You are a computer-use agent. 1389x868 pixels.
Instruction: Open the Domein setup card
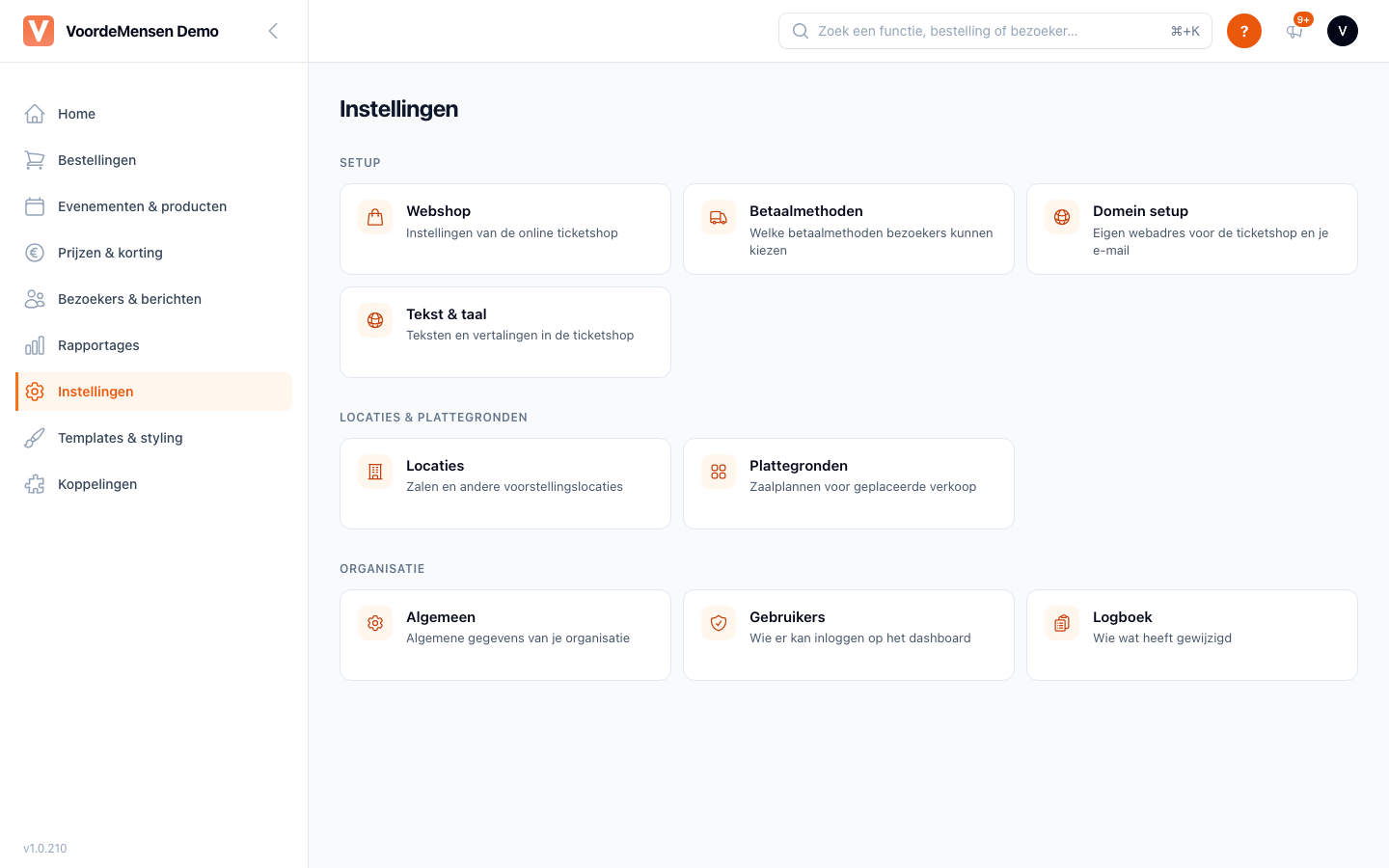coord(1192,230)
